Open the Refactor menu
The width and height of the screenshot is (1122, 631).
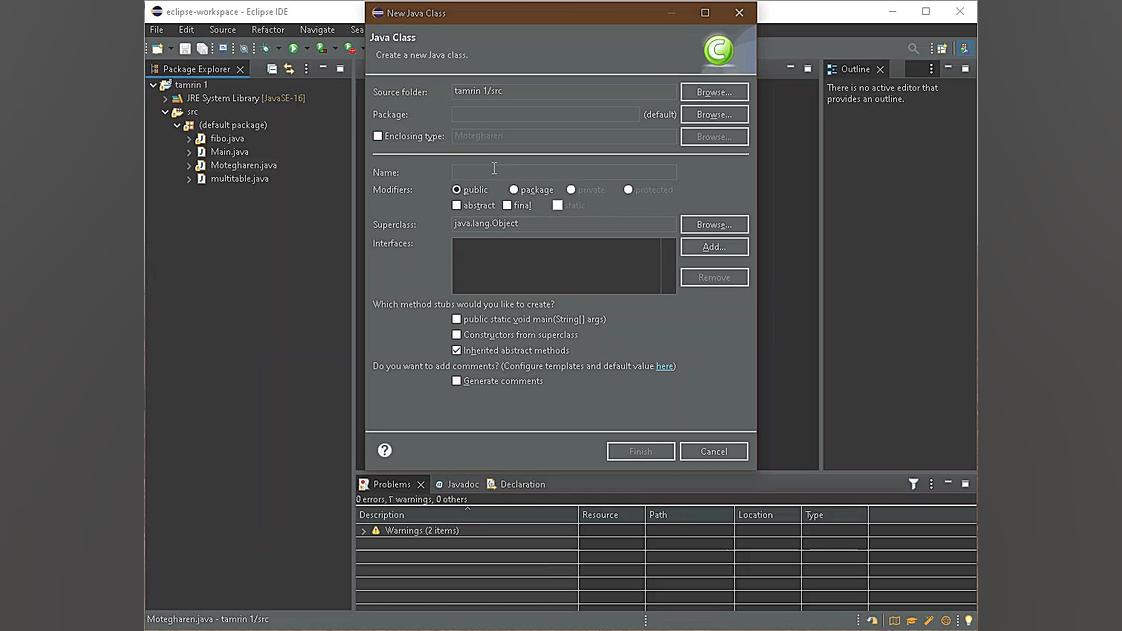point(267,30)
